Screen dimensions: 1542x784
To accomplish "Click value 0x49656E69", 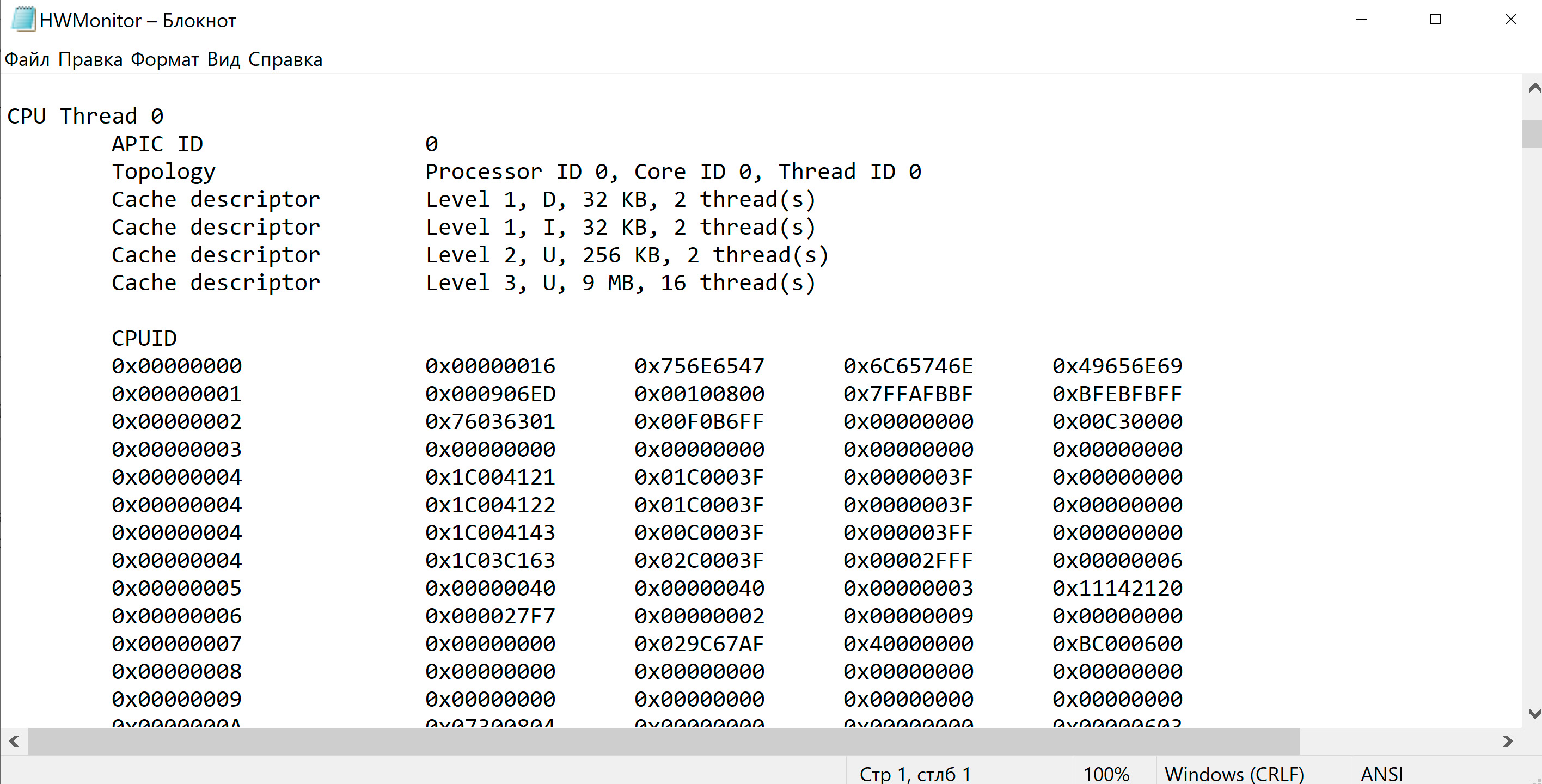I will [x=1118, y=366].
